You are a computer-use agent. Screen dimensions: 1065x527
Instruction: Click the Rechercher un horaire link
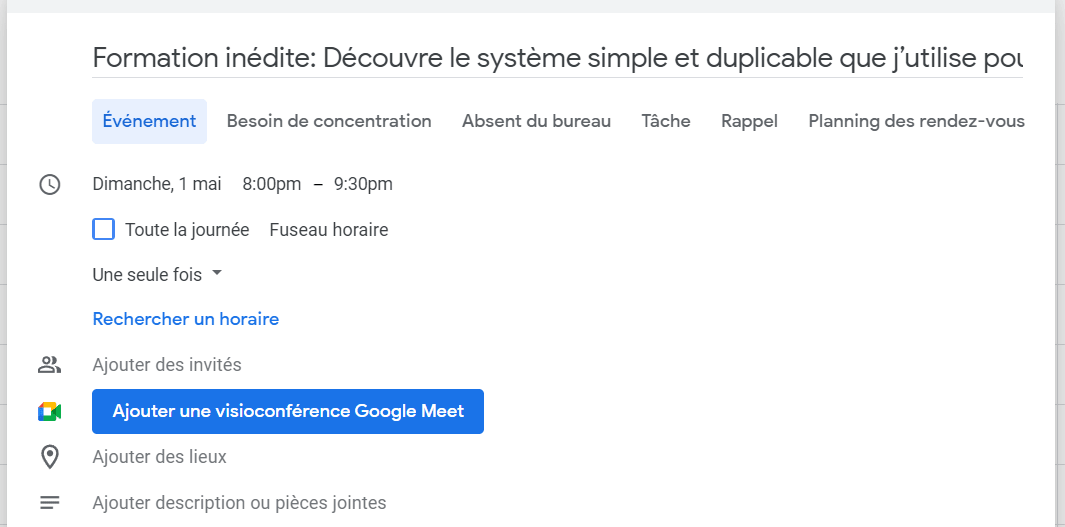point(185,319)
